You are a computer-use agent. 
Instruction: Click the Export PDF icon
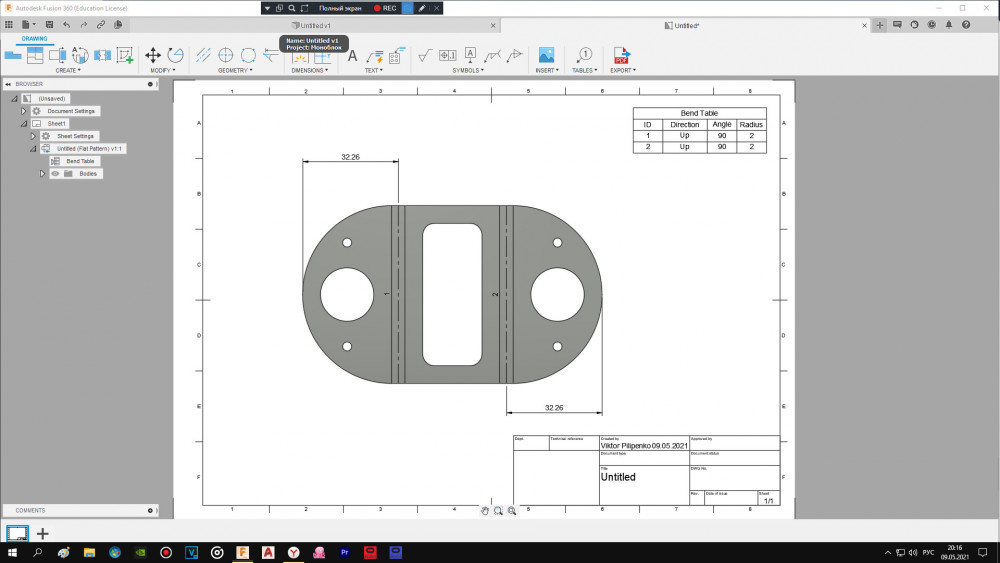click(x=621, y=55)
